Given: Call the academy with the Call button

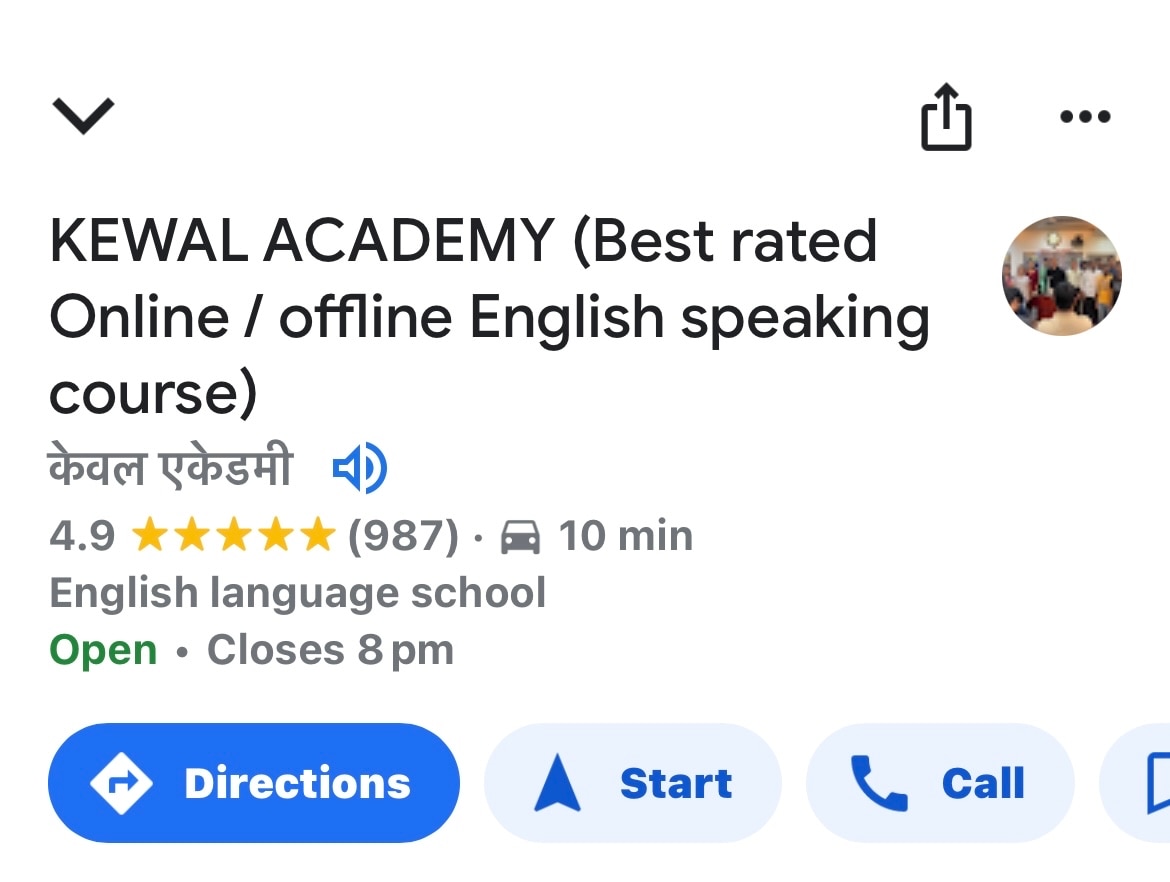Looking at the screenshot, I should (940, 783).
